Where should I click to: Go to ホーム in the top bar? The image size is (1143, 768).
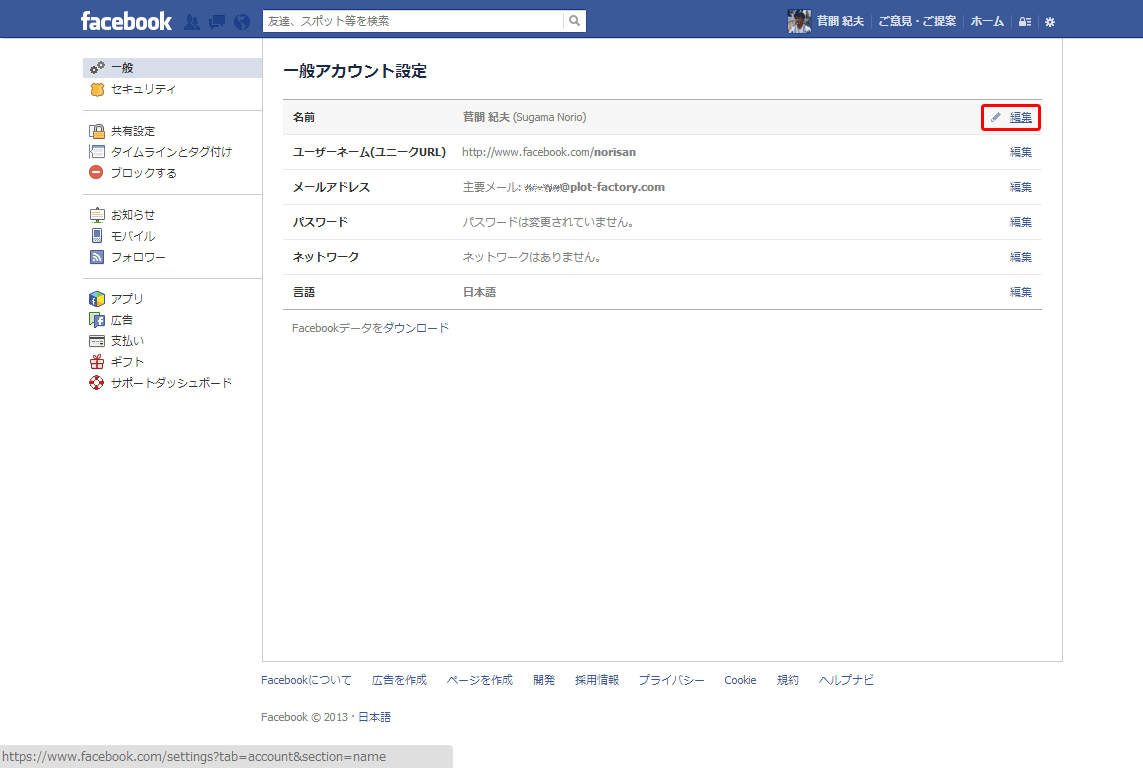(987, 21)
